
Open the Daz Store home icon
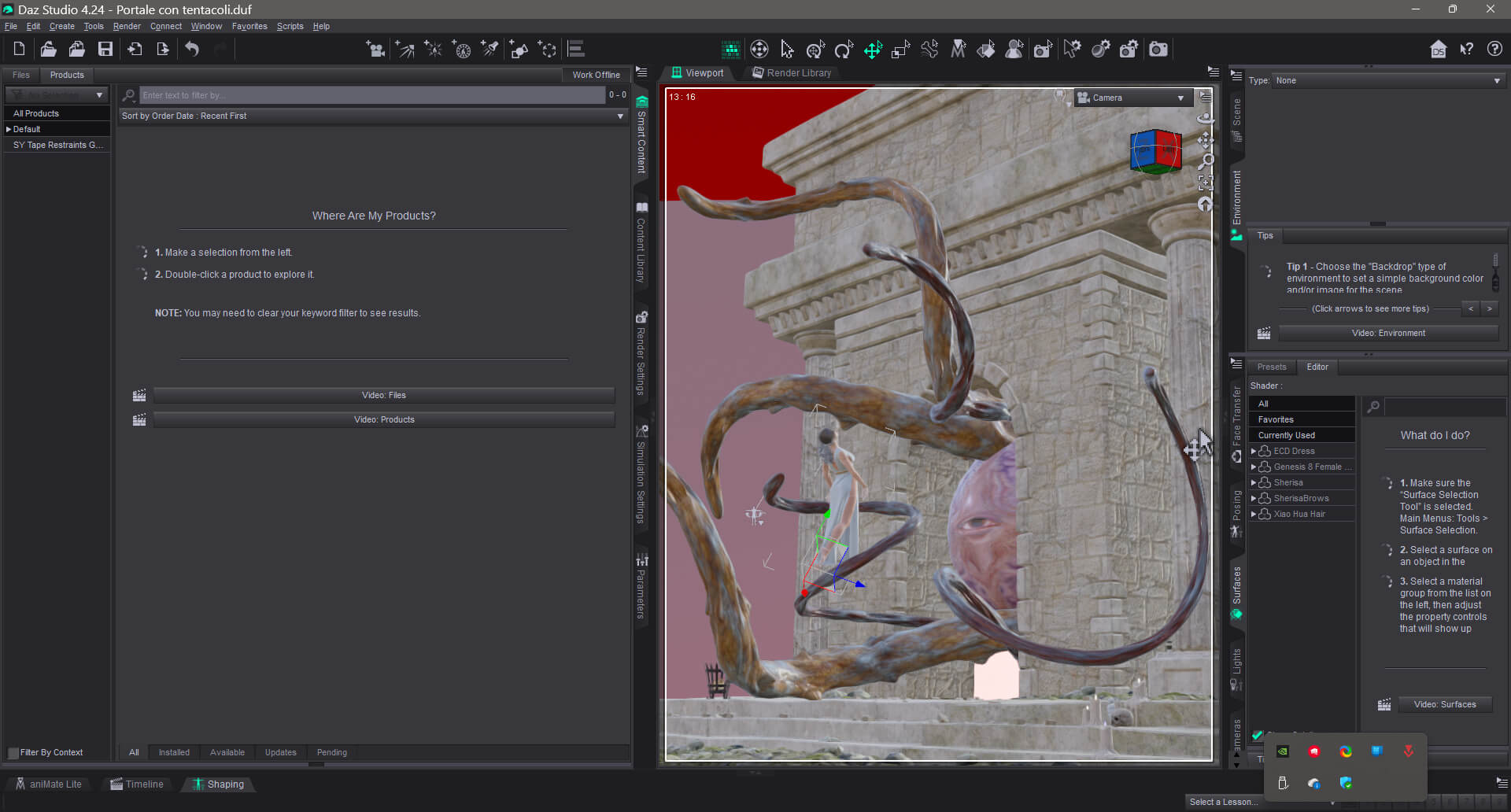click(x=1438, y=50)
